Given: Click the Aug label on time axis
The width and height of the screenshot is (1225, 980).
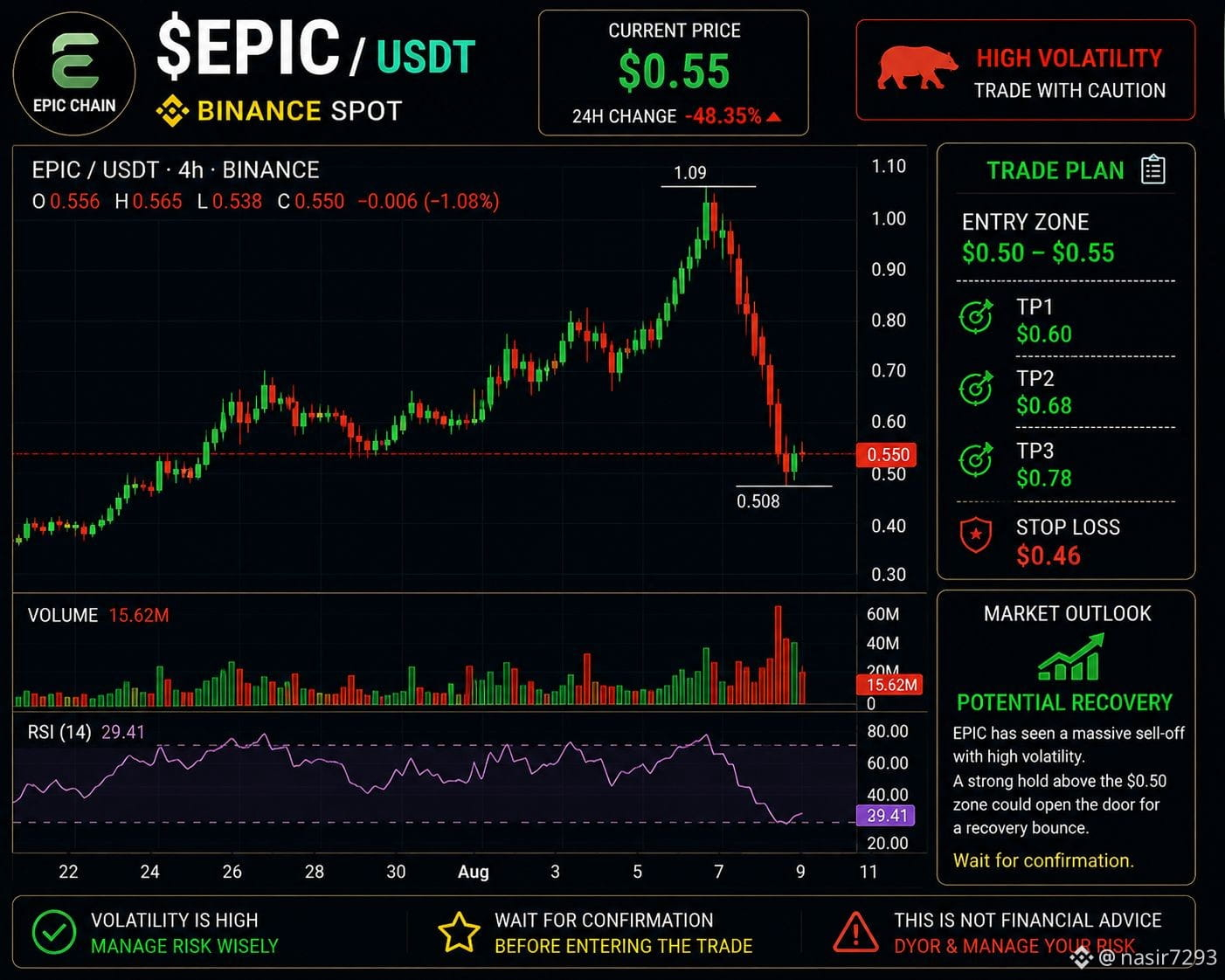Looking at the screenshot, I should point(474,872).
